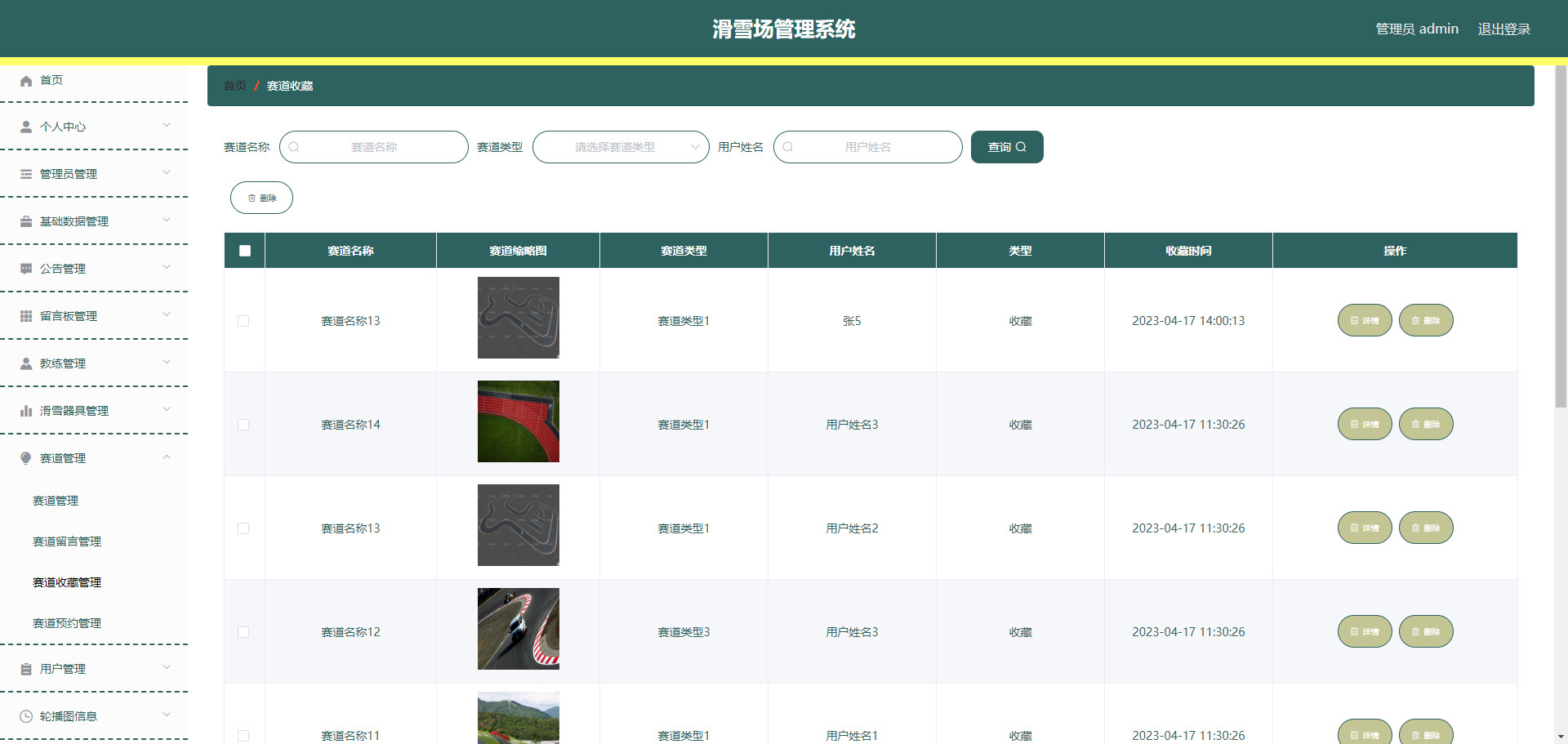Click the briefcase icon beside 基础数据管理
The width and height of the screenshot is (1568, 744).
pos(26,222)
